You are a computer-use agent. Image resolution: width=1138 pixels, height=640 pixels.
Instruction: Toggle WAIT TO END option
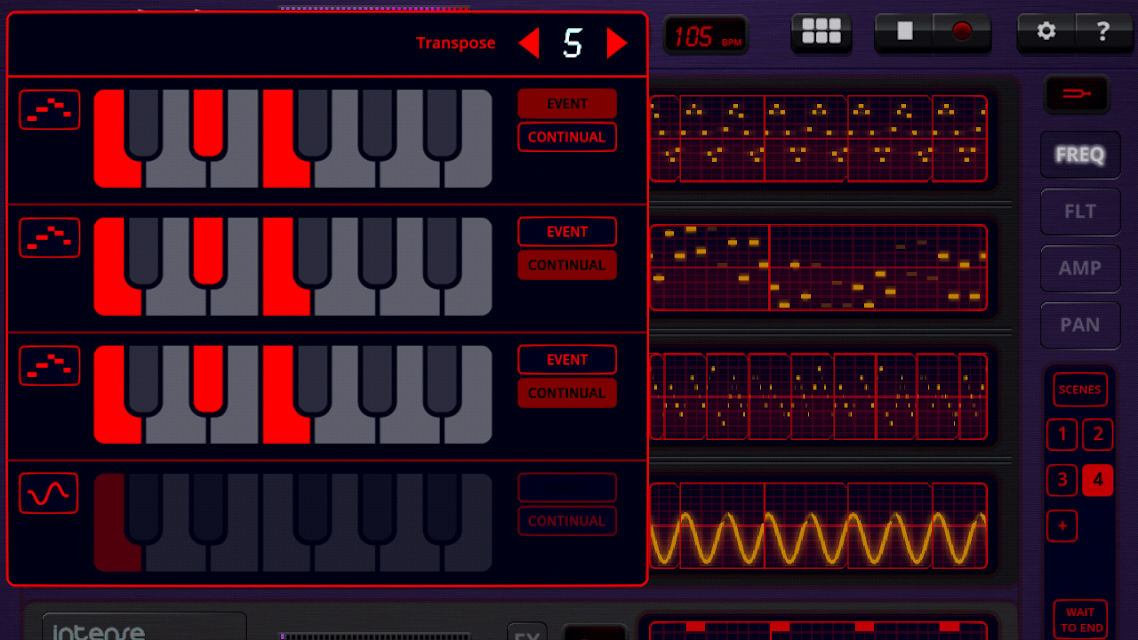pos(1081,620)
